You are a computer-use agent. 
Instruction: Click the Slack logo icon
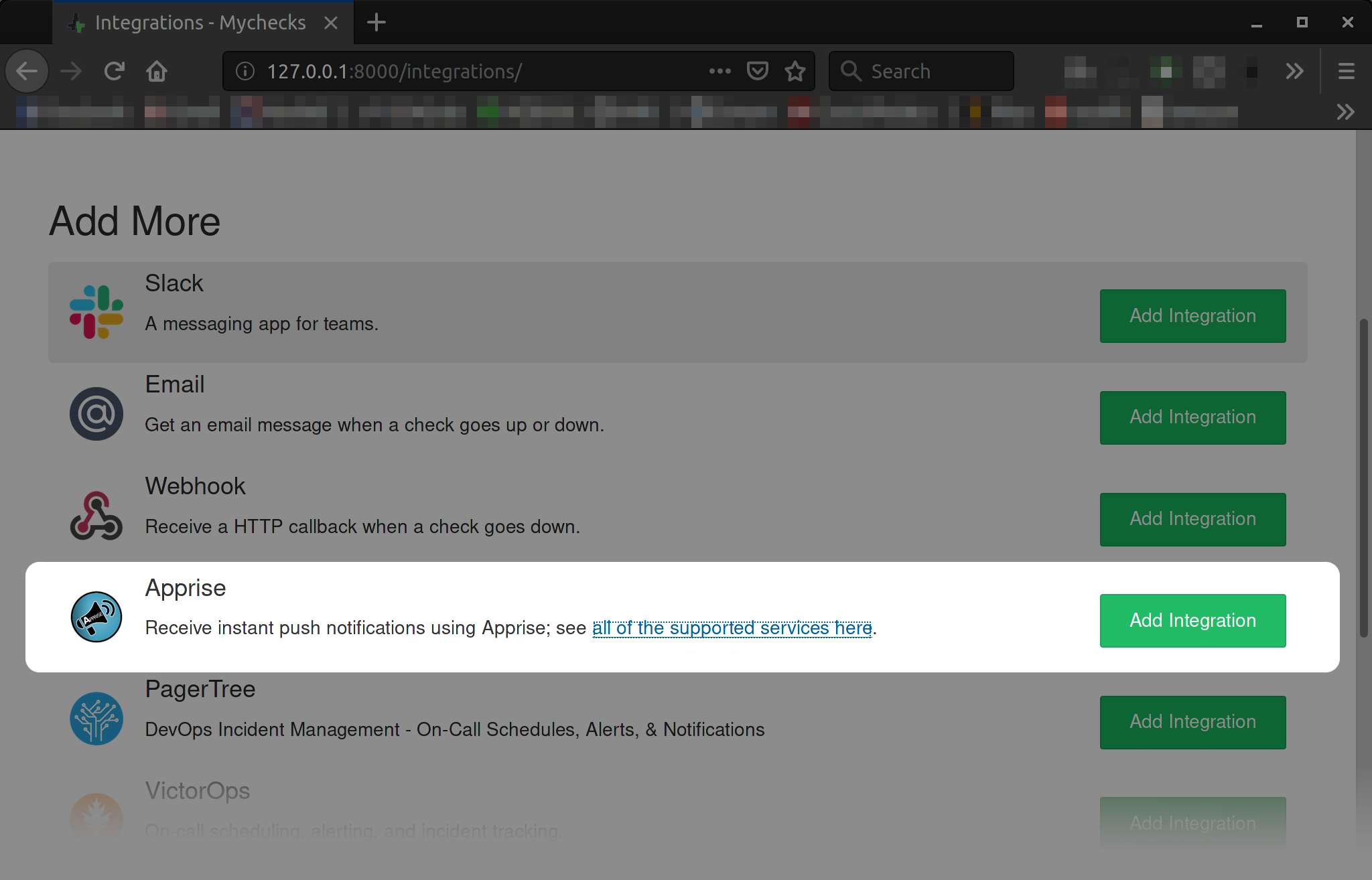(96, 312)
